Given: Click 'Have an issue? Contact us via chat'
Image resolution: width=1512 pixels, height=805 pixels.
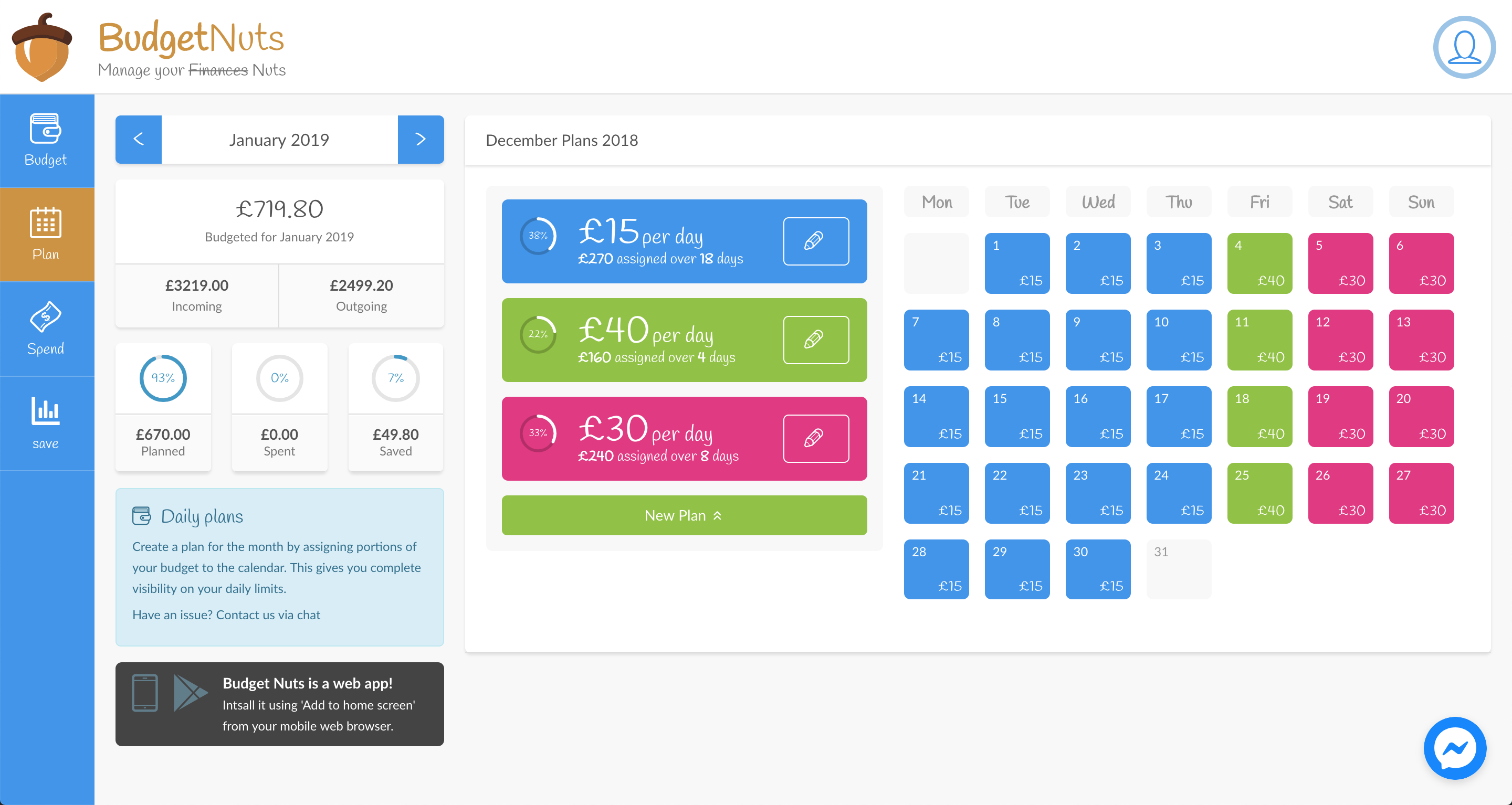Looking at the screenshot, I should pos(226,615).
